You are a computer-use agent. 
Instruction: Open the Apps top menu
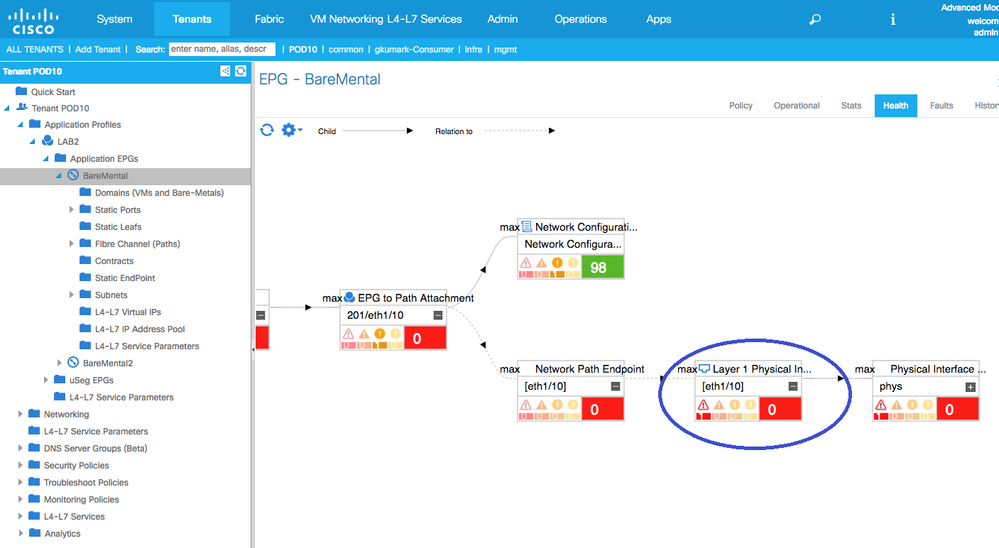tap(659, 19)
